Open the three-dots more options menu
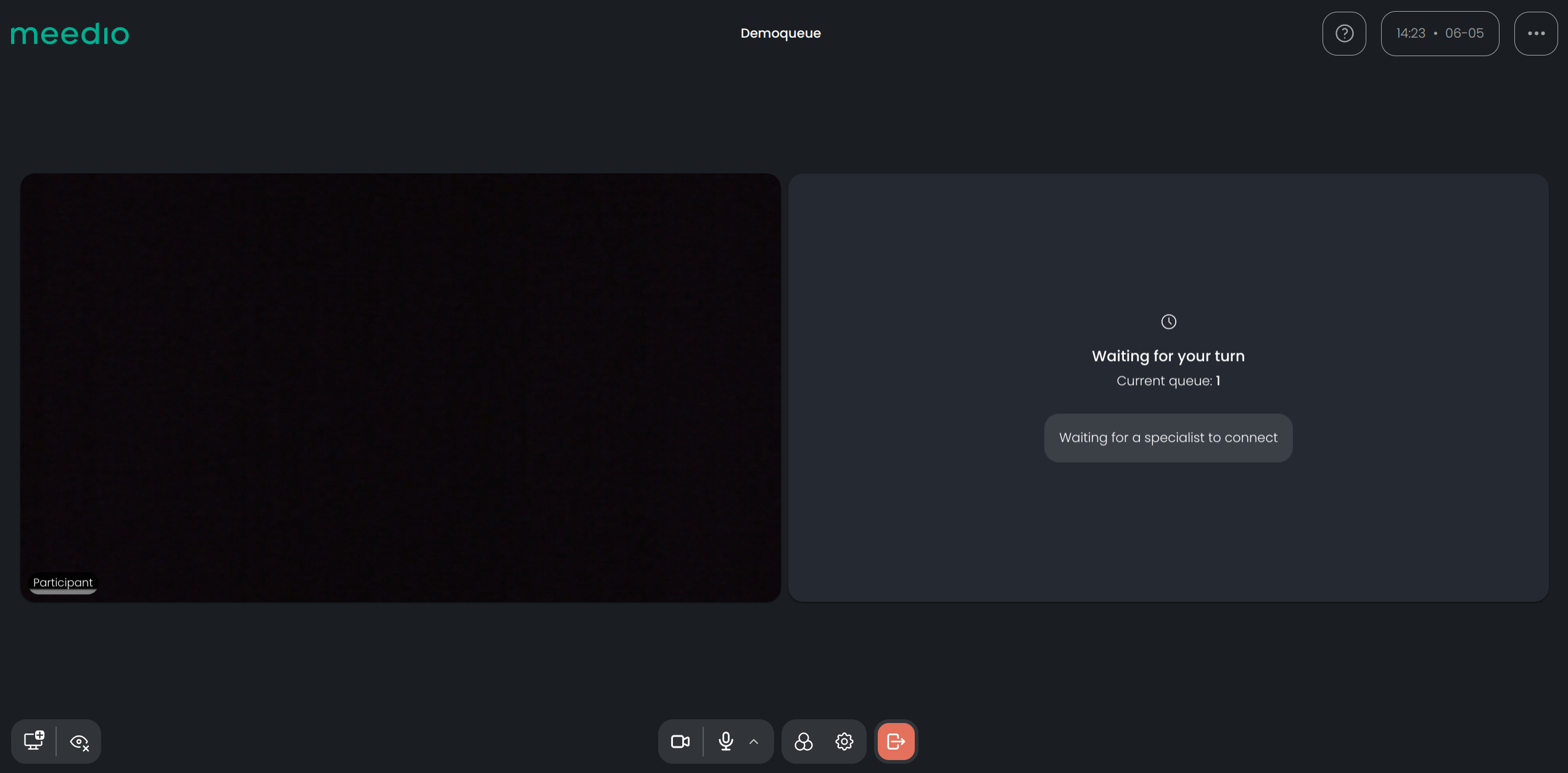This screenshot has height=773, width=1568. 1536,33
